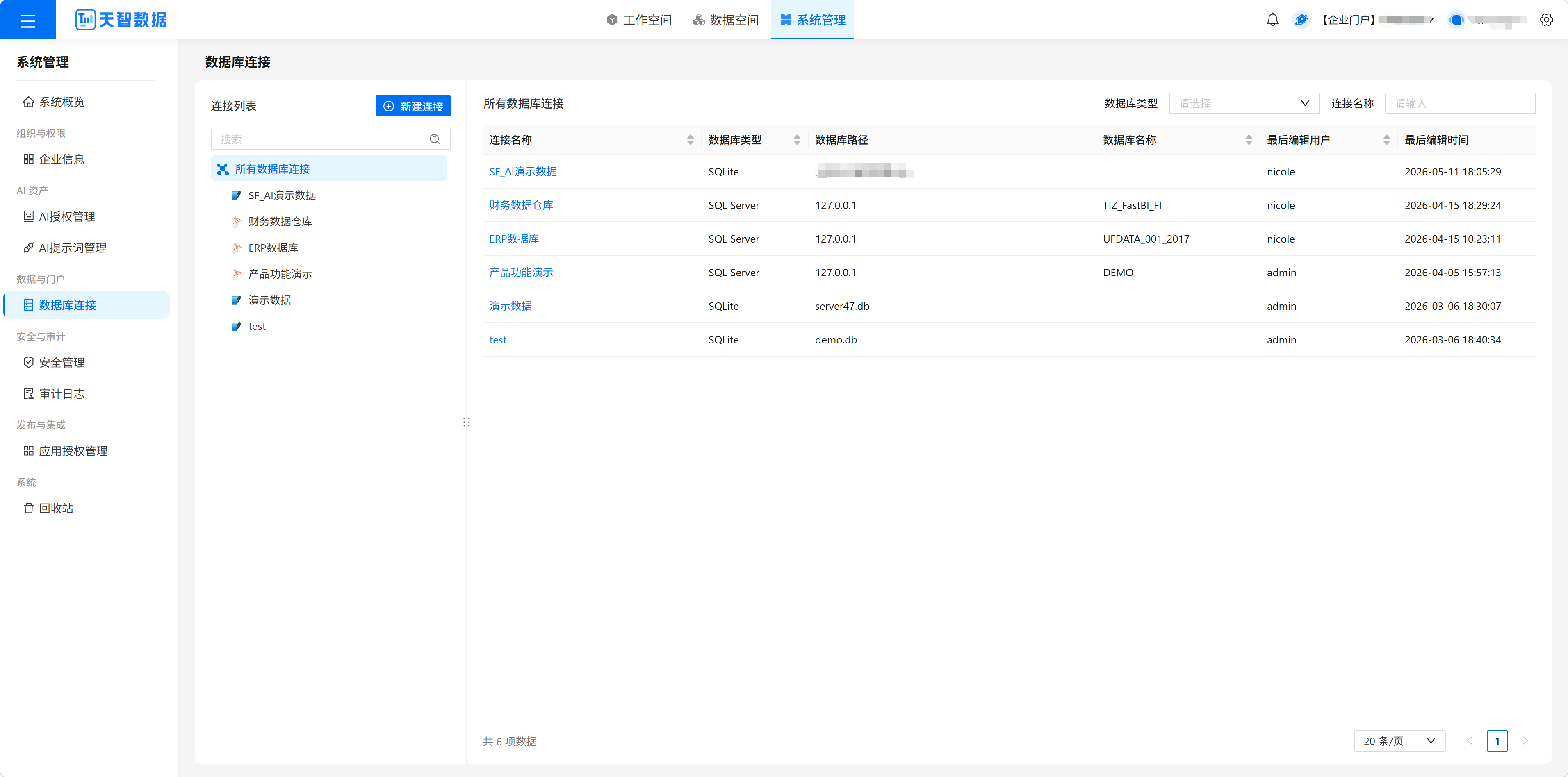Open the settings gear icon
Viewport: 1568px width, 777px height.
pos(1546,20)
